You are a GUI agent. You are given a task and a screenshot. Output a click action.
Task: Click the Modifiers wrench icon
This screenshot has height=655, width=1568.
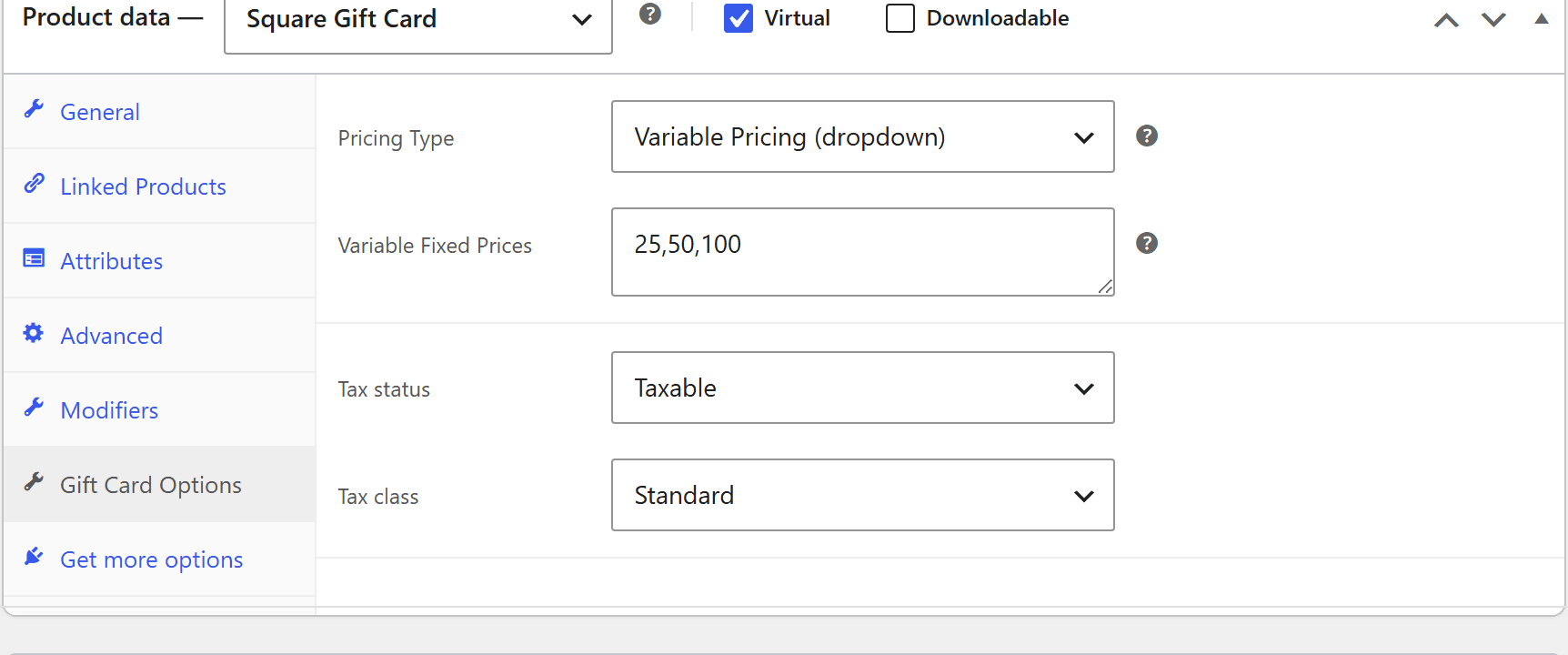point(34,408)
